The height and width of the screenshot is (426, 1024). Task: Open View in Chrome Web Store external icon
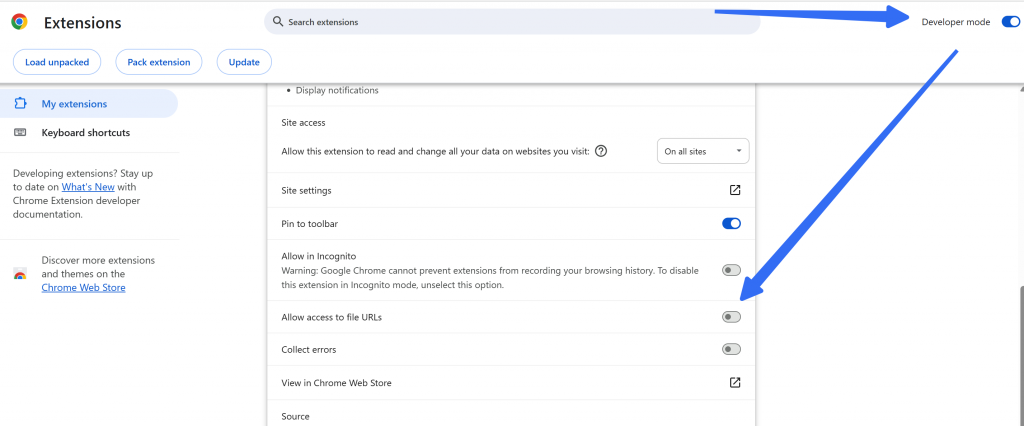point(735,382)
